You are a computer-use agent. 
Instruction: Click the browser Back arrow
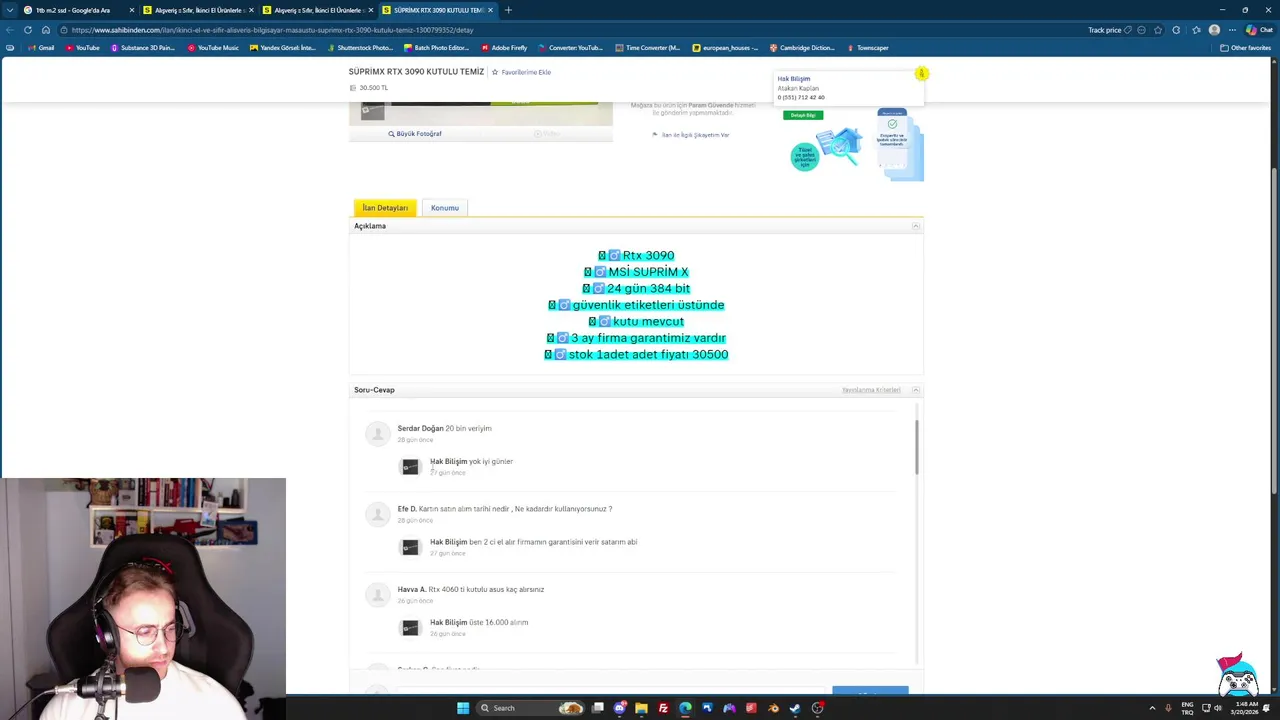[11, 30]
